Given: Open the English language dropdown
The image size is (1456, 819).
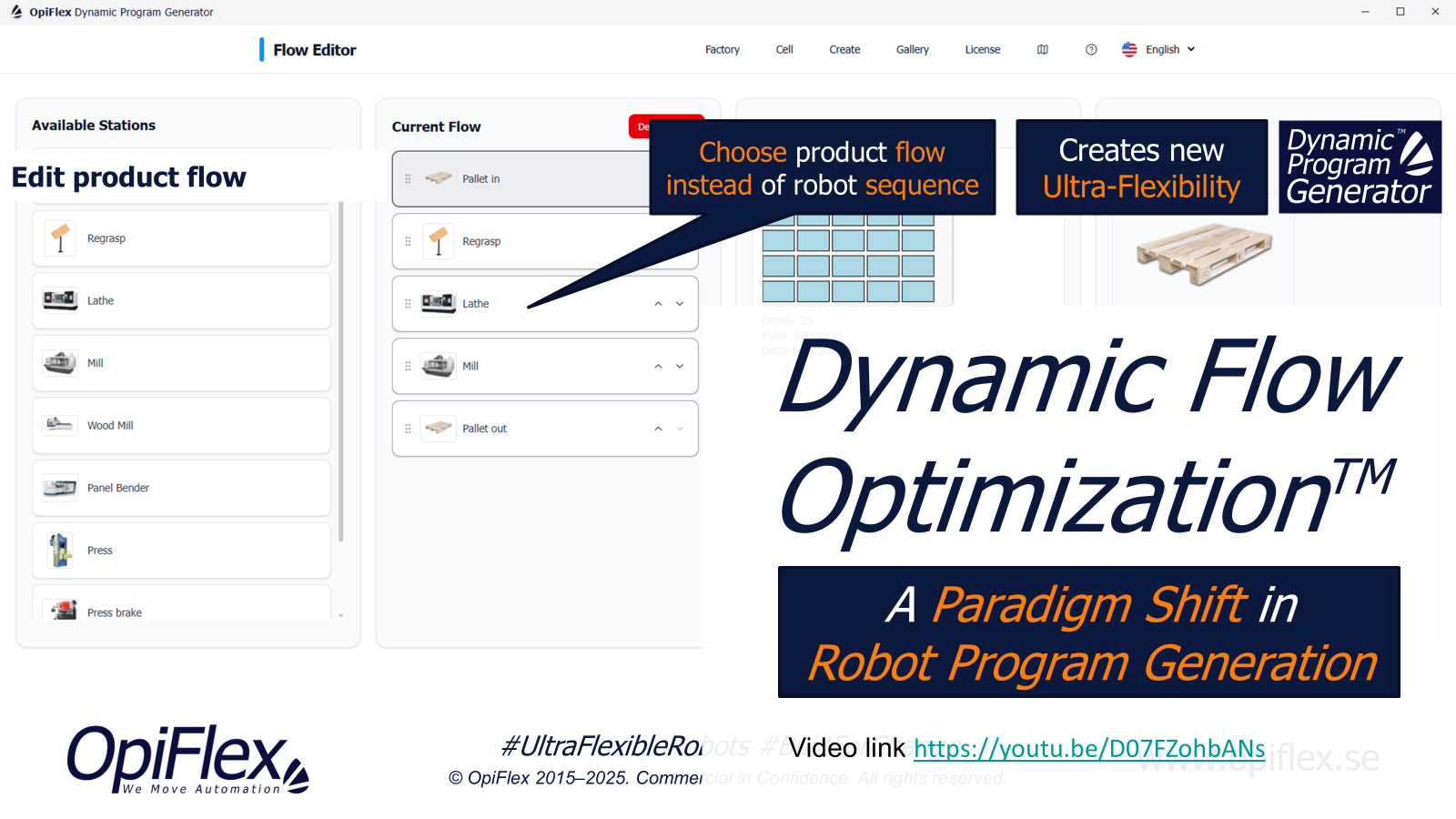Looking at the screenshot, I should [x=1169, y=50].
